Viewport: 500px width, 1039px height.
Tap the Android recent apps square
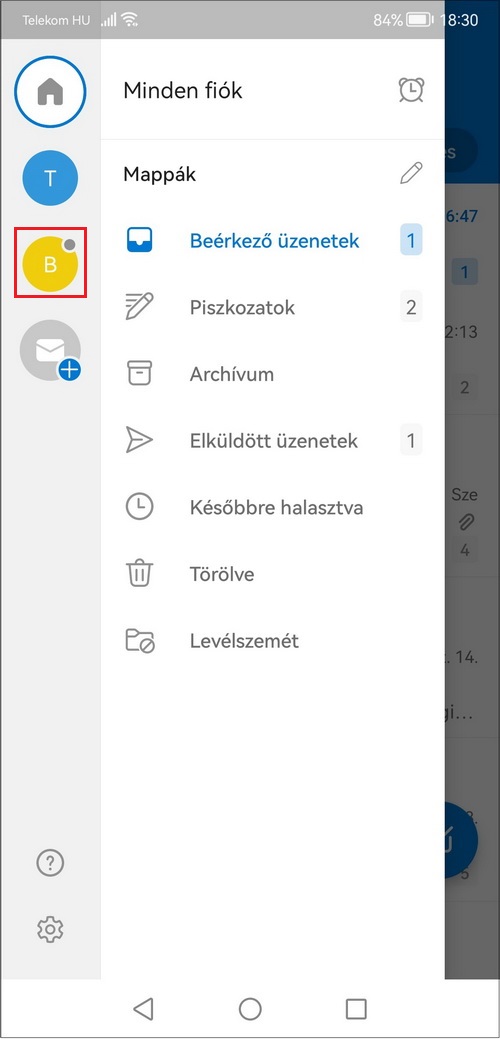356,1009
